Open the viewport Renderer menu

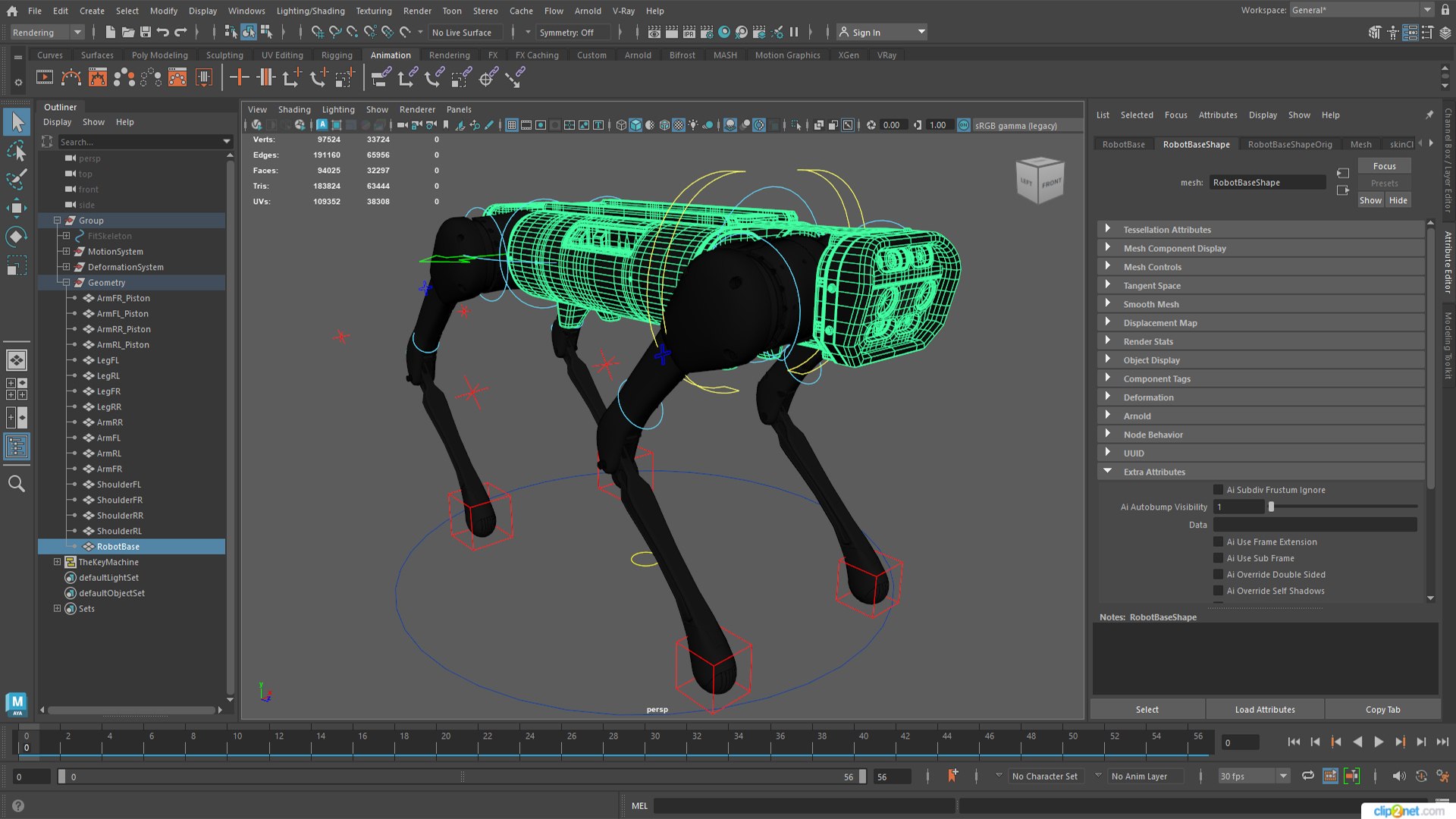pos(417,109)
